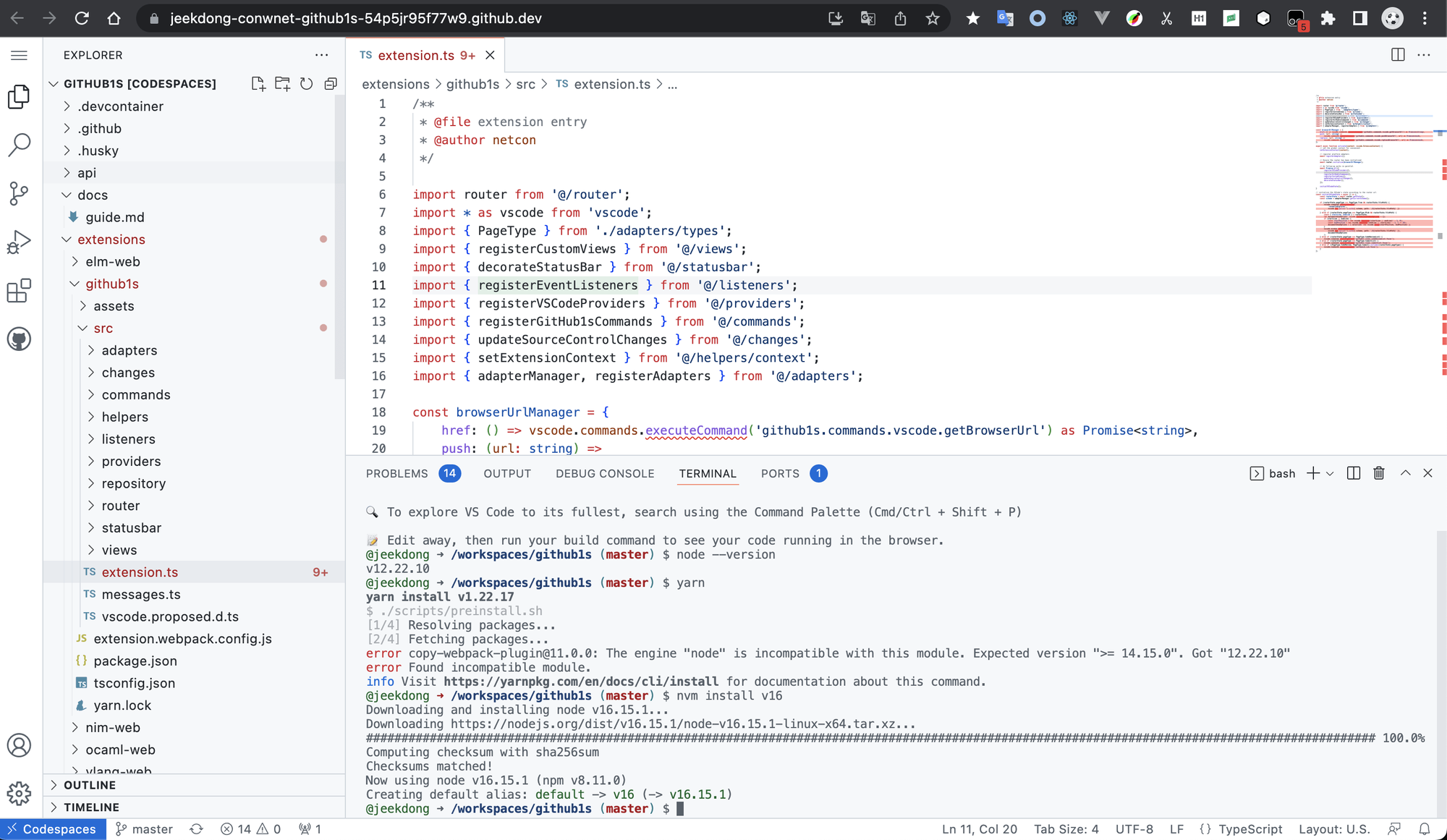
Task: Click the New Folder icon in Explorer
Action: pyautogui.click(x=282, y=84)
